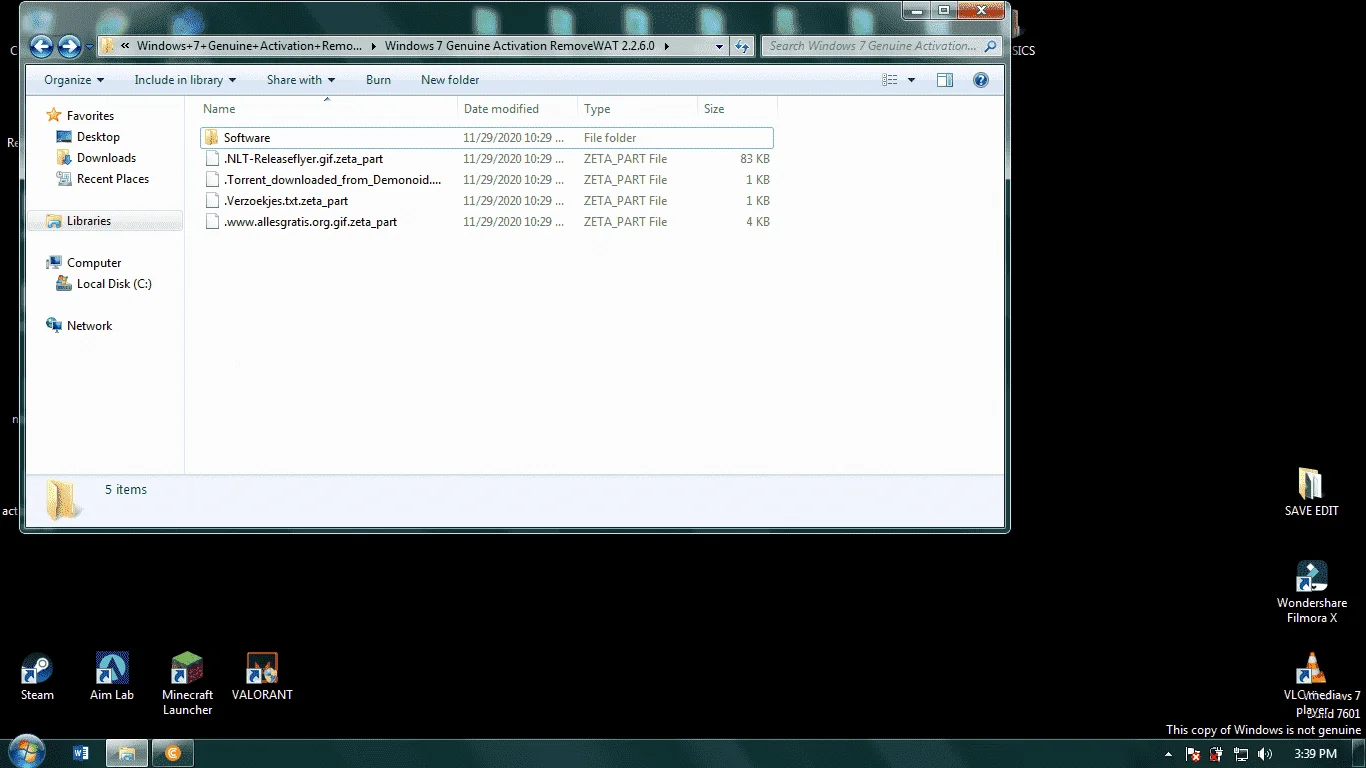Select Computer in the navigation pane
The height and width of the screenshot is (768, 1366).
pyautogui.click(x=94, y=263)
